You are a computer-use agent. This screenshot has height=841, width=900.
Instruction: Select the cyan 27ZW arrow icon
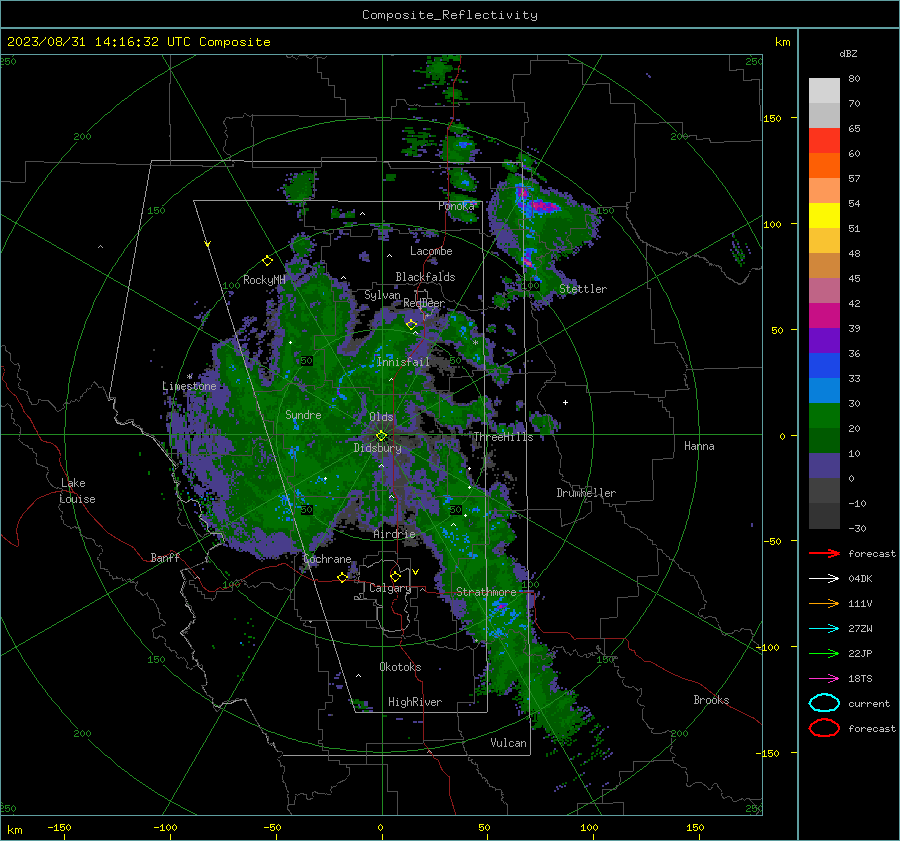tap(824, 629)
